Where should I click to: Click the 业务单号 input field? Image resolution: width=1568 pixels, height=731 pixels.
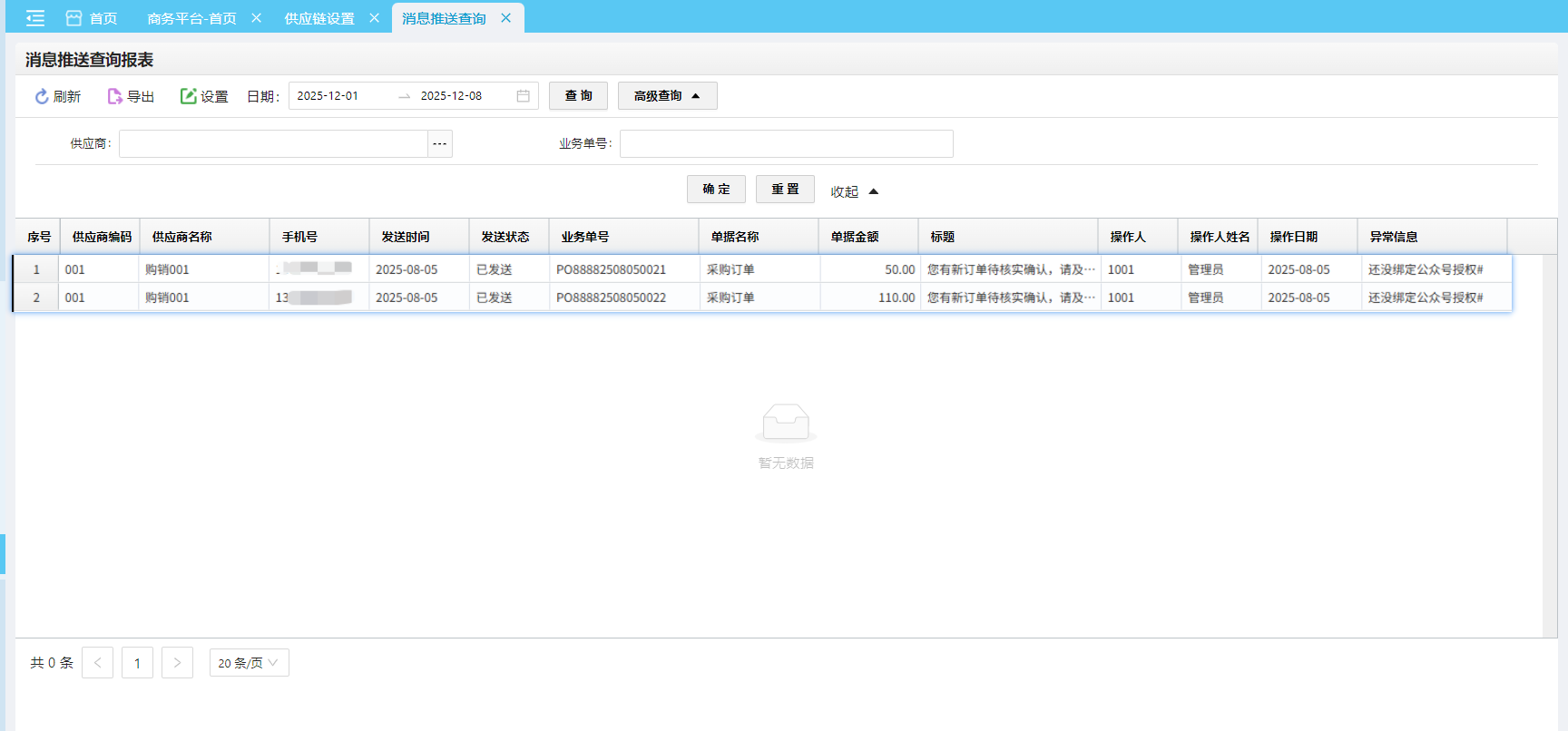click(x=786, y=144)
